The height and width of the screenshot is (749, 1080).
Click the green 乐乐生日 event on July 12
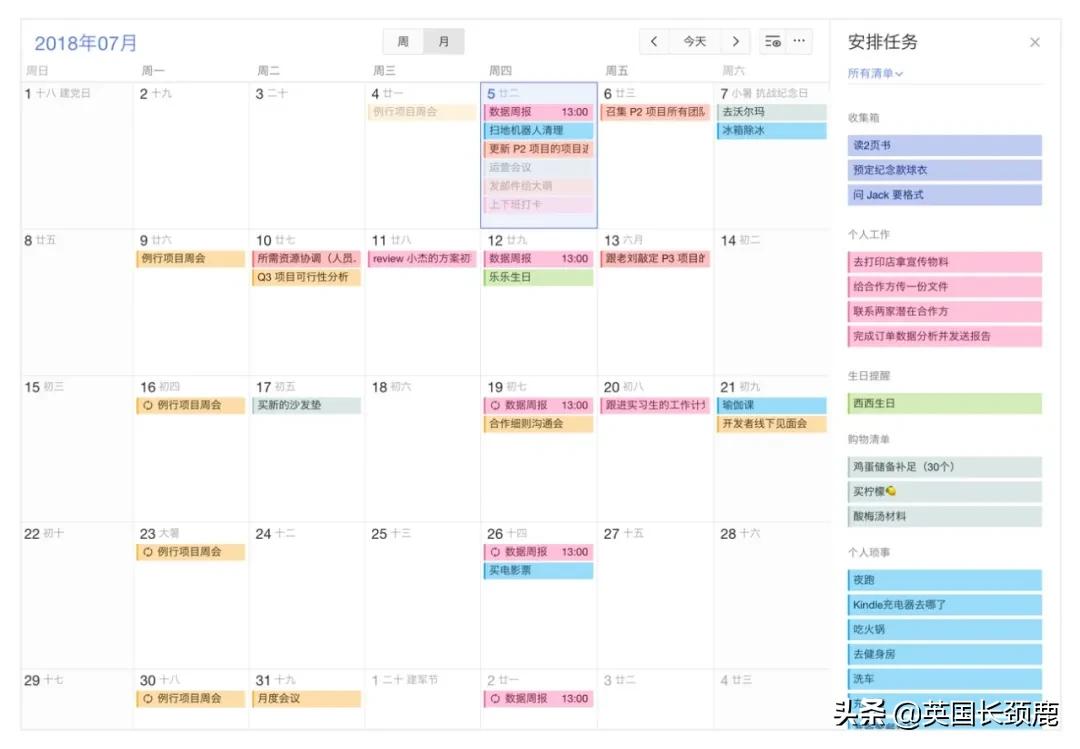click(x=537, y=277)
